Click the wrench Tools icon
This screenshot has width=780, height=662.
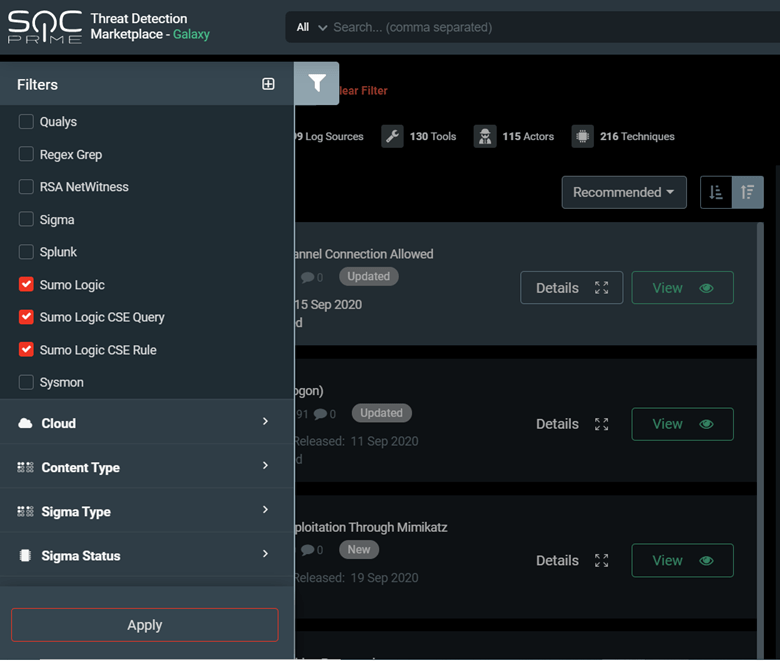point(393,136)
